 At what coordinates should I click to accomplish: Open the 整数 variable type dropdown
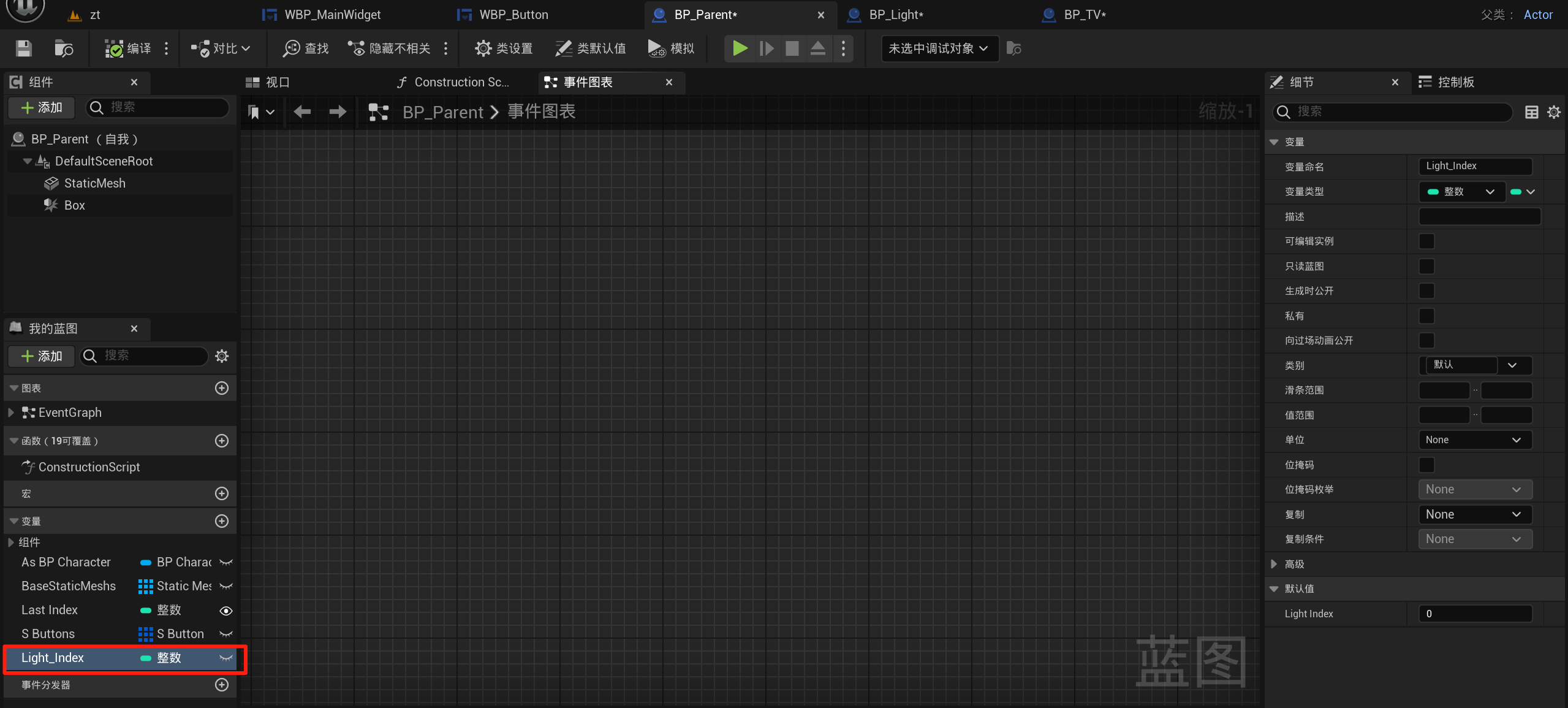pos(1461,191)
